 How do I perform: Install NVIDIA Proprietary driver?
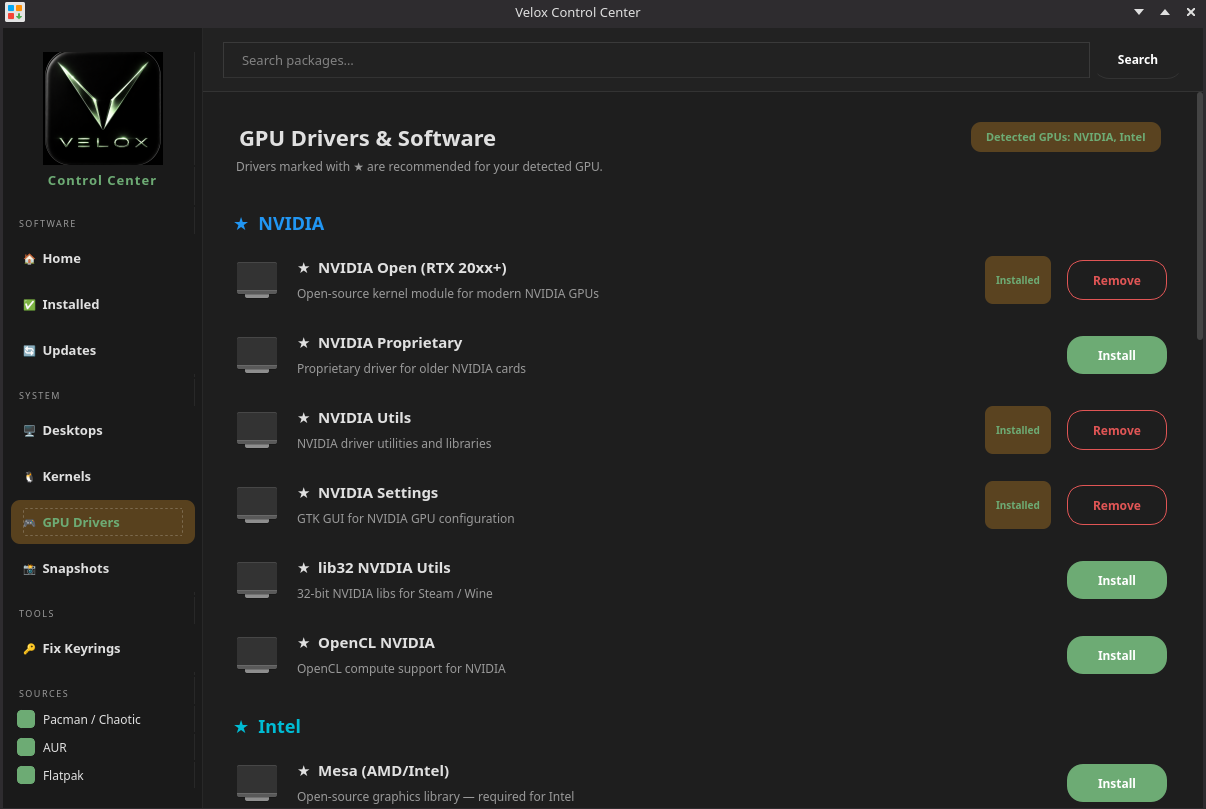point(1117,355)
